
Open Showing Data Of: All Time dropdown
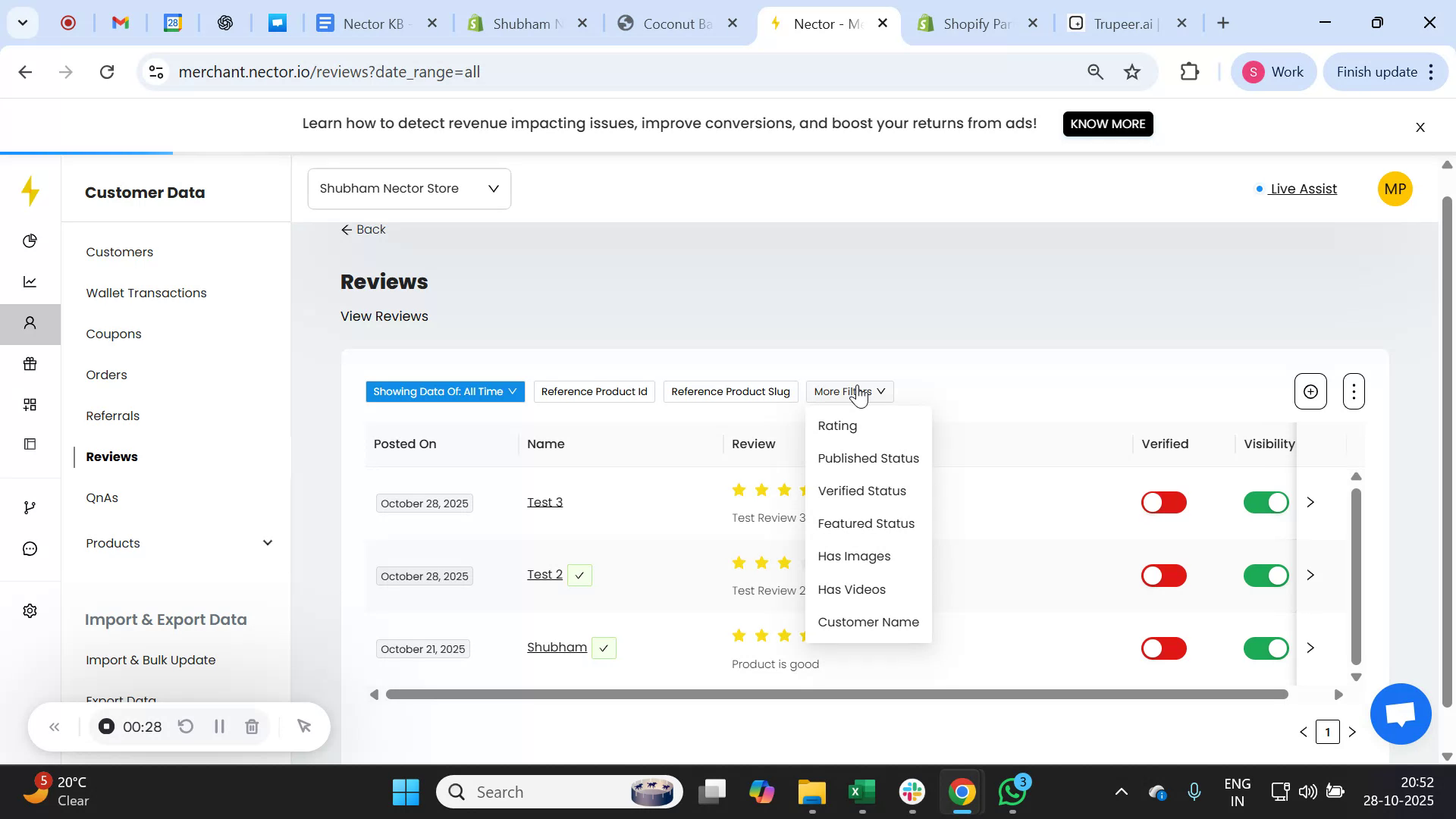click(445, 392)
